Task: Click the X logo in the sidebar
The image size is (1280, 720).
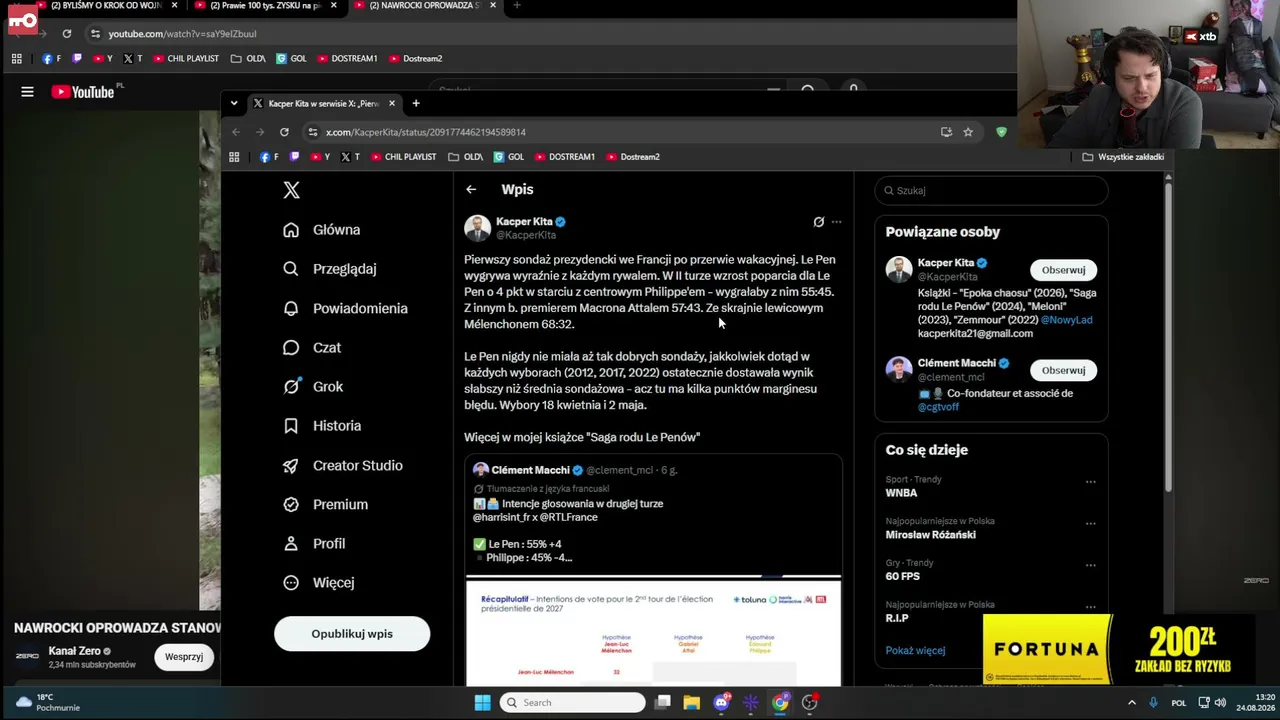Action: pyautogui.click(x=291, y=190)
